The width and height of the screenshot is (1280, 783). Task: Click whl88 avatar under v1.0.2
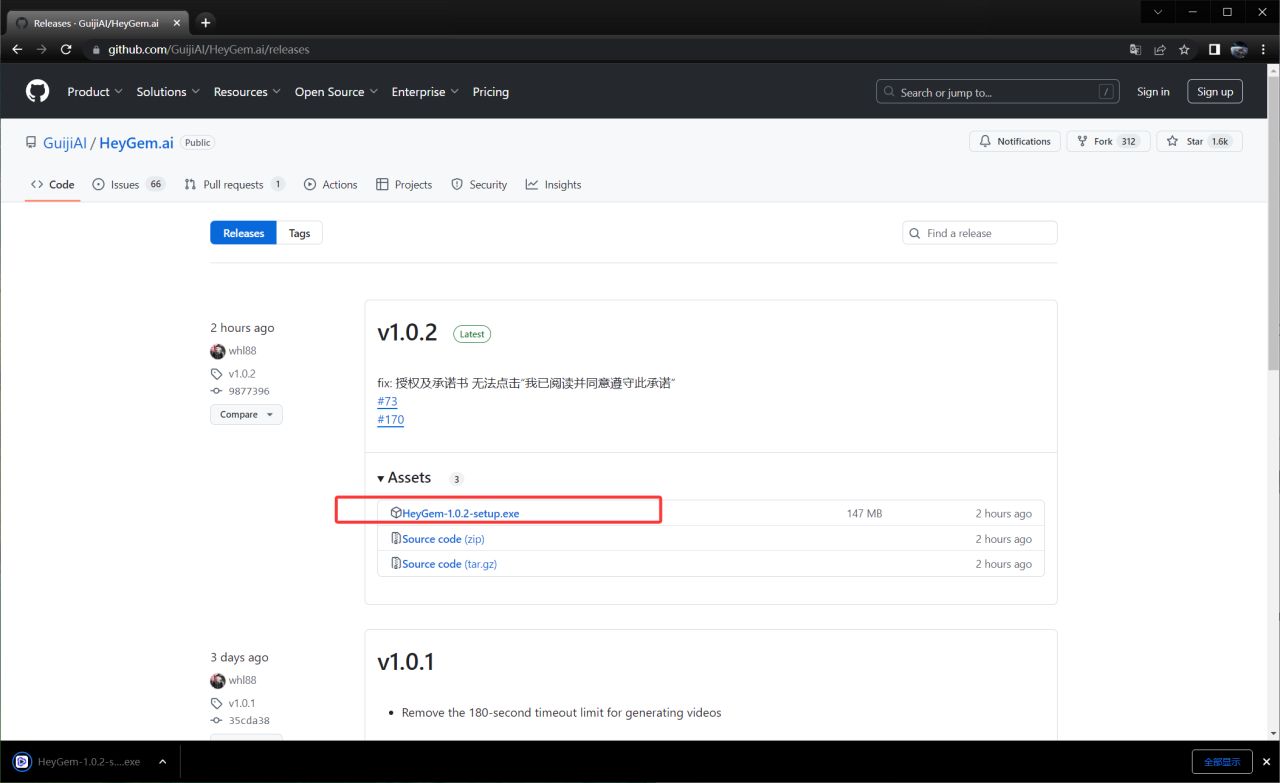click(x=218, y=351)
